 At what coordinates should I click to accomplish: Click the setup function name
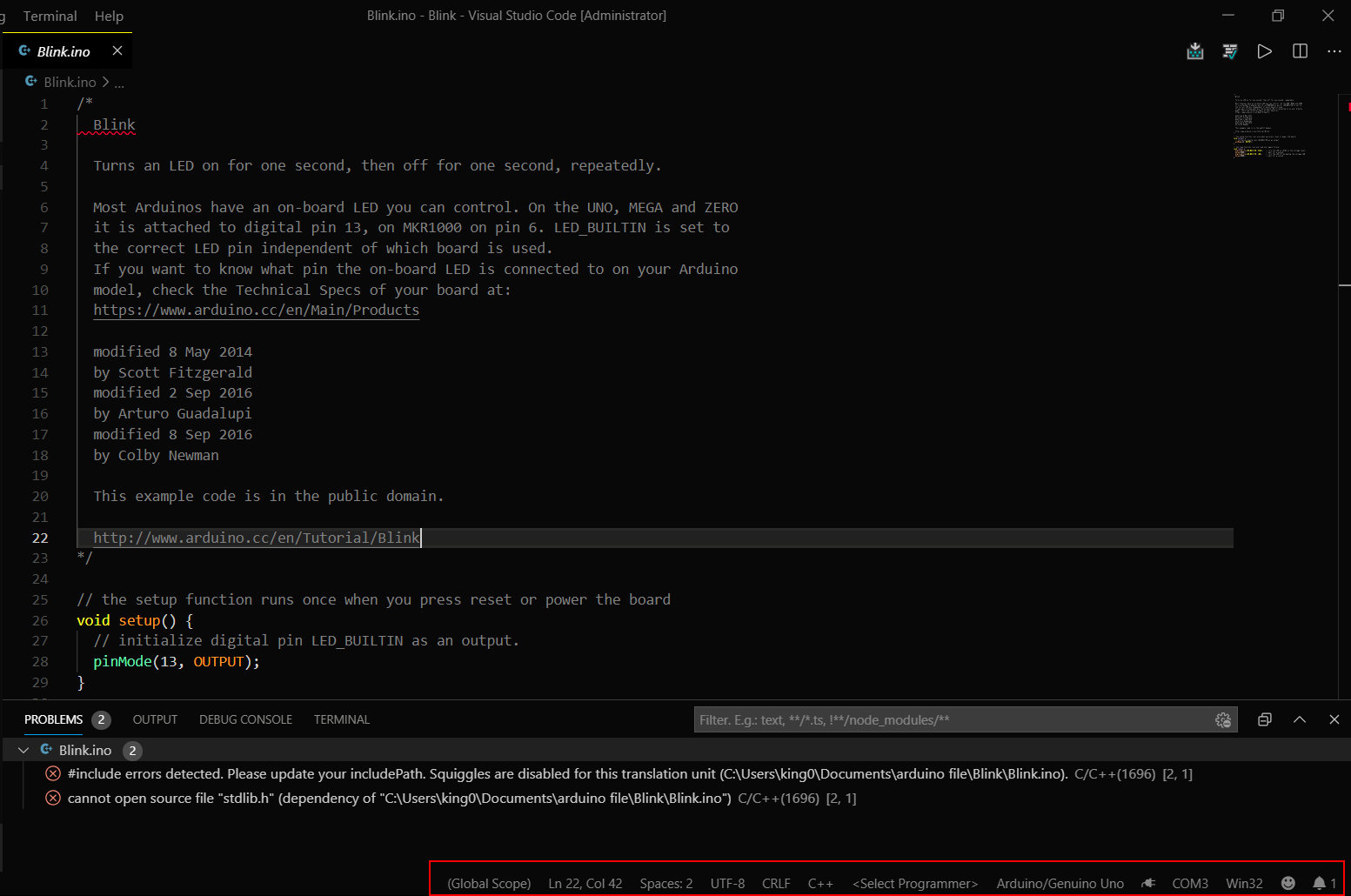pos(139,620)
